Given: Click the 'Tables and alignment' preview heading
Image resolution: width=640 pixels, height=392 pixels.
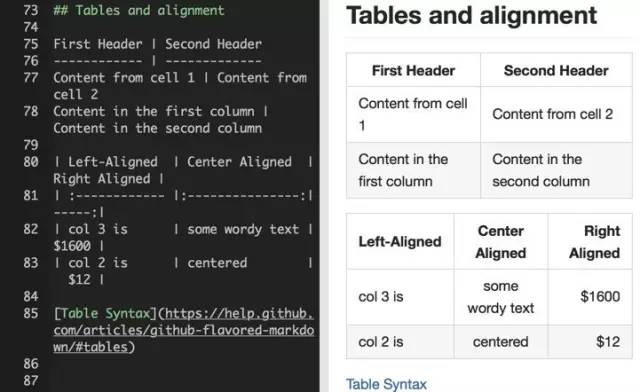Looking at the screenshot, I should pyautogui.click(x=472, y=16).
